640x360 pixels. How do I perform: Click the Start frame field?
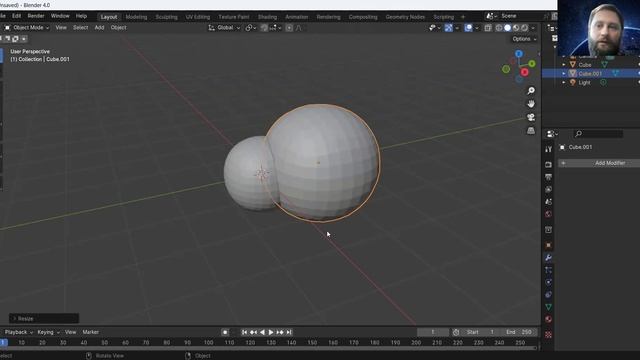click(481, 332)
